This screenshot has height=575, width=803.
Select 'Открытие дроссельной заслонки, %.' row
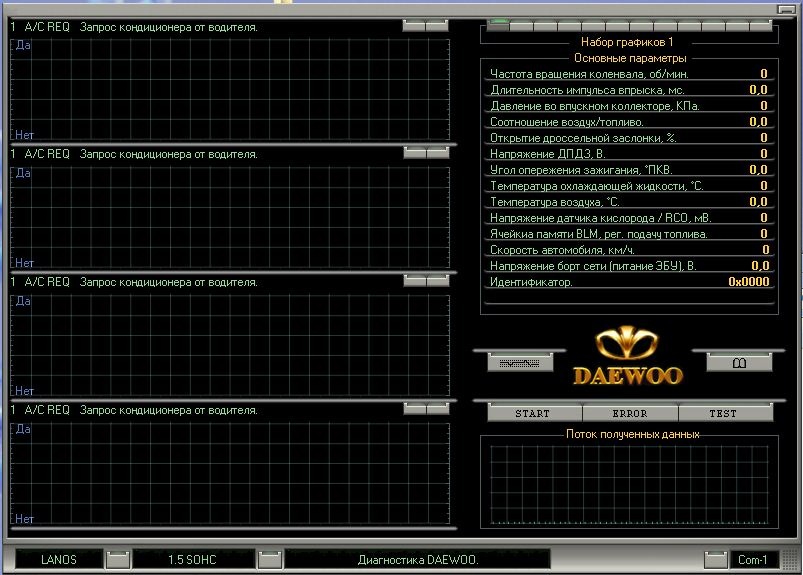click(629, 138)
